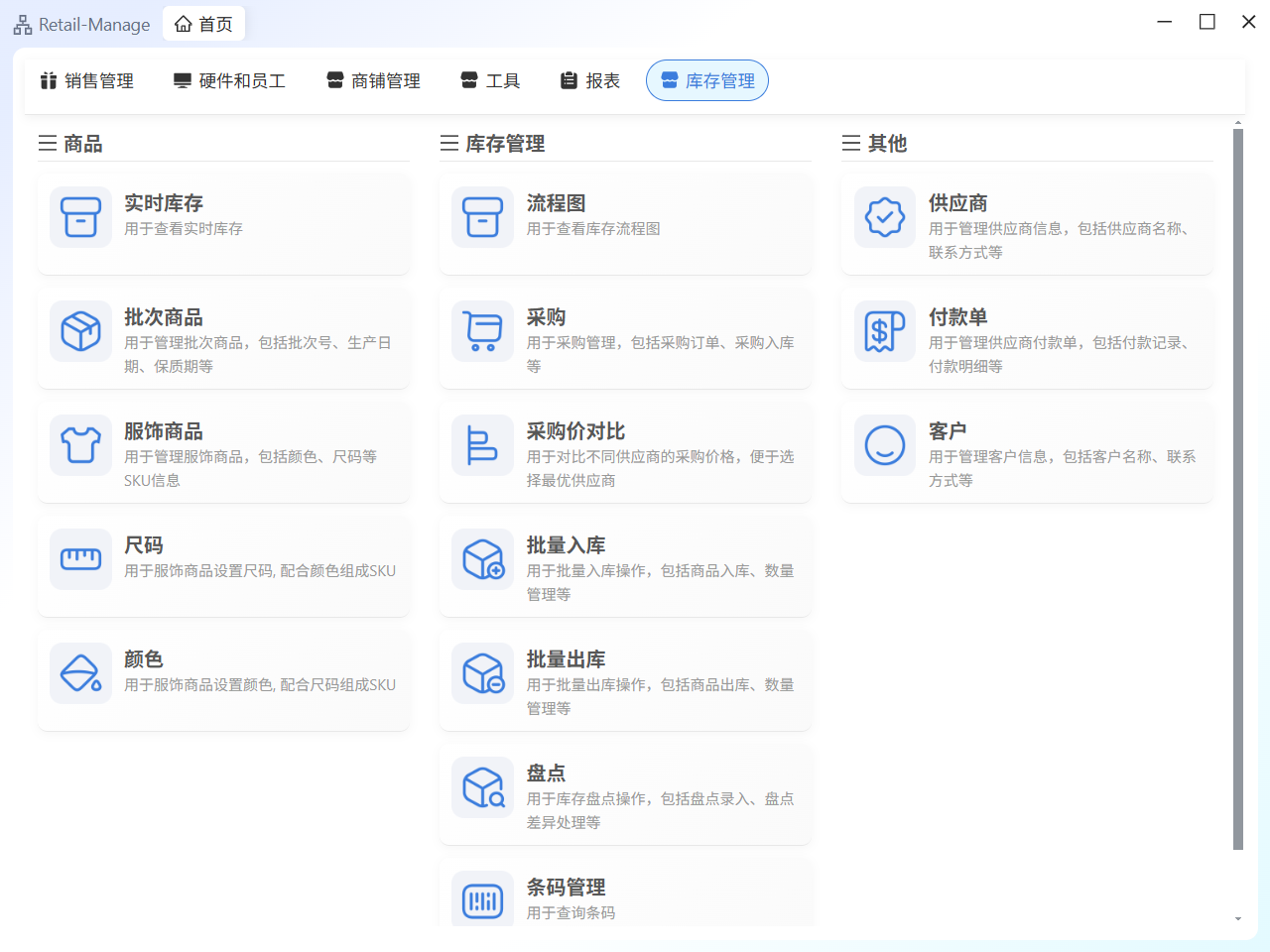Open the 供应商 verified badge icon
This screenshot has height=952, width=1270.
(884, 217)
